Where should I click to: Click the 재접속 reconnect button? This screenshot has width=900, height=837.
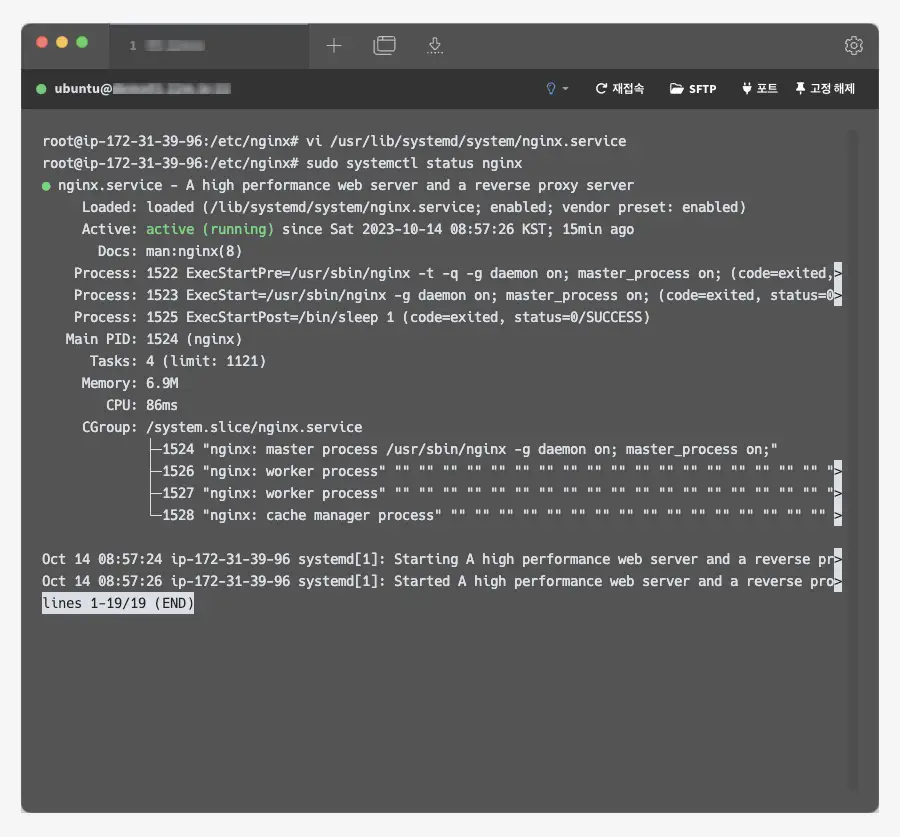tap(619, 89)
